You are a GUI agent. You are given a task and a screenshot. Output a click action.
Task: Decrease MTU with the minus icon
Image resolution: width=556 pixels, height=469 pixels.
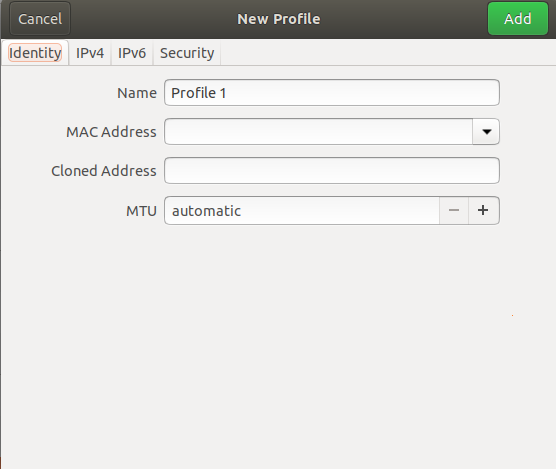click(x=454, y=210)
